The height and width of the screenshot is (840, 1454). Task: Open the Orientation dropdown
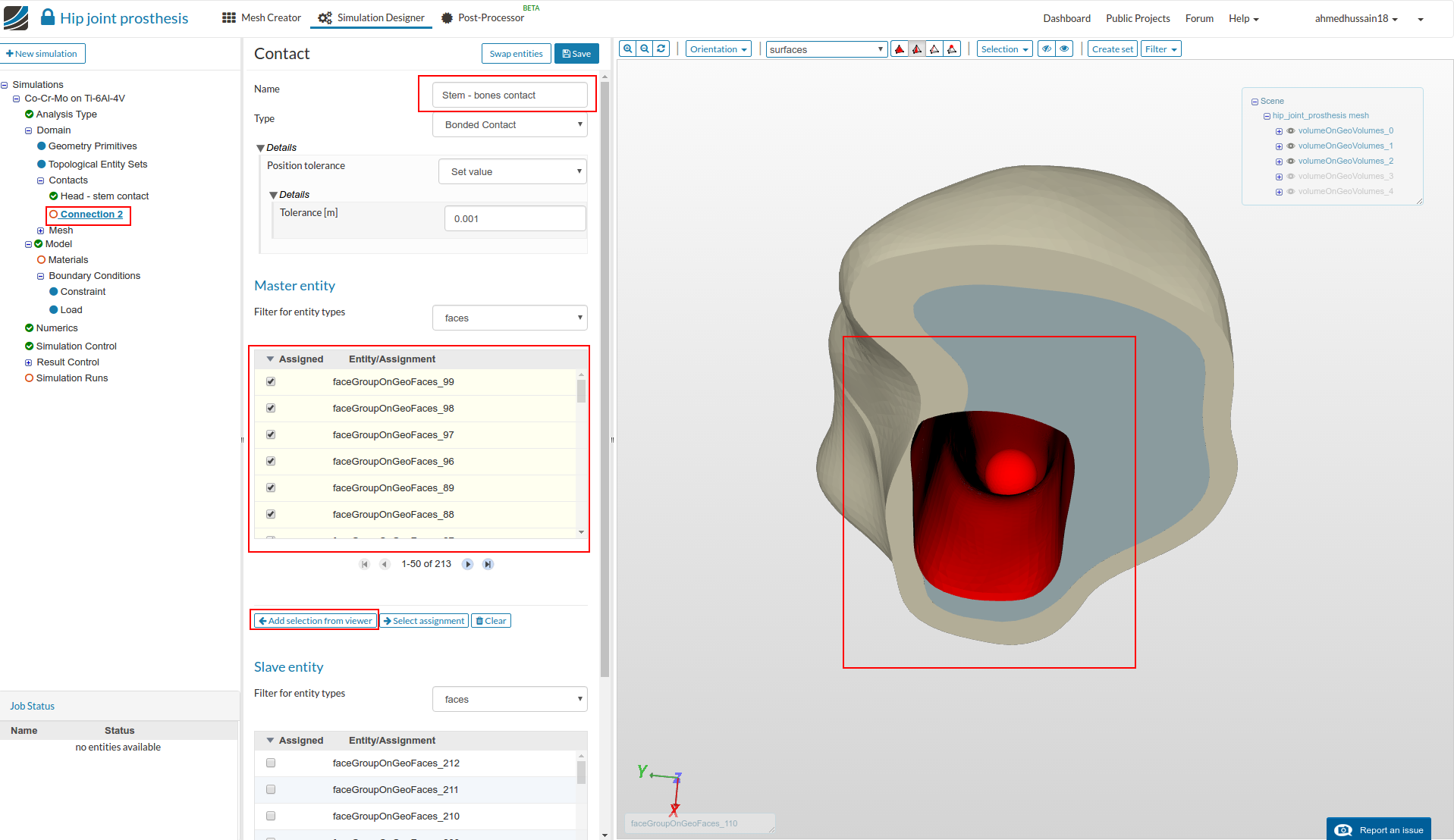(718, 49)
